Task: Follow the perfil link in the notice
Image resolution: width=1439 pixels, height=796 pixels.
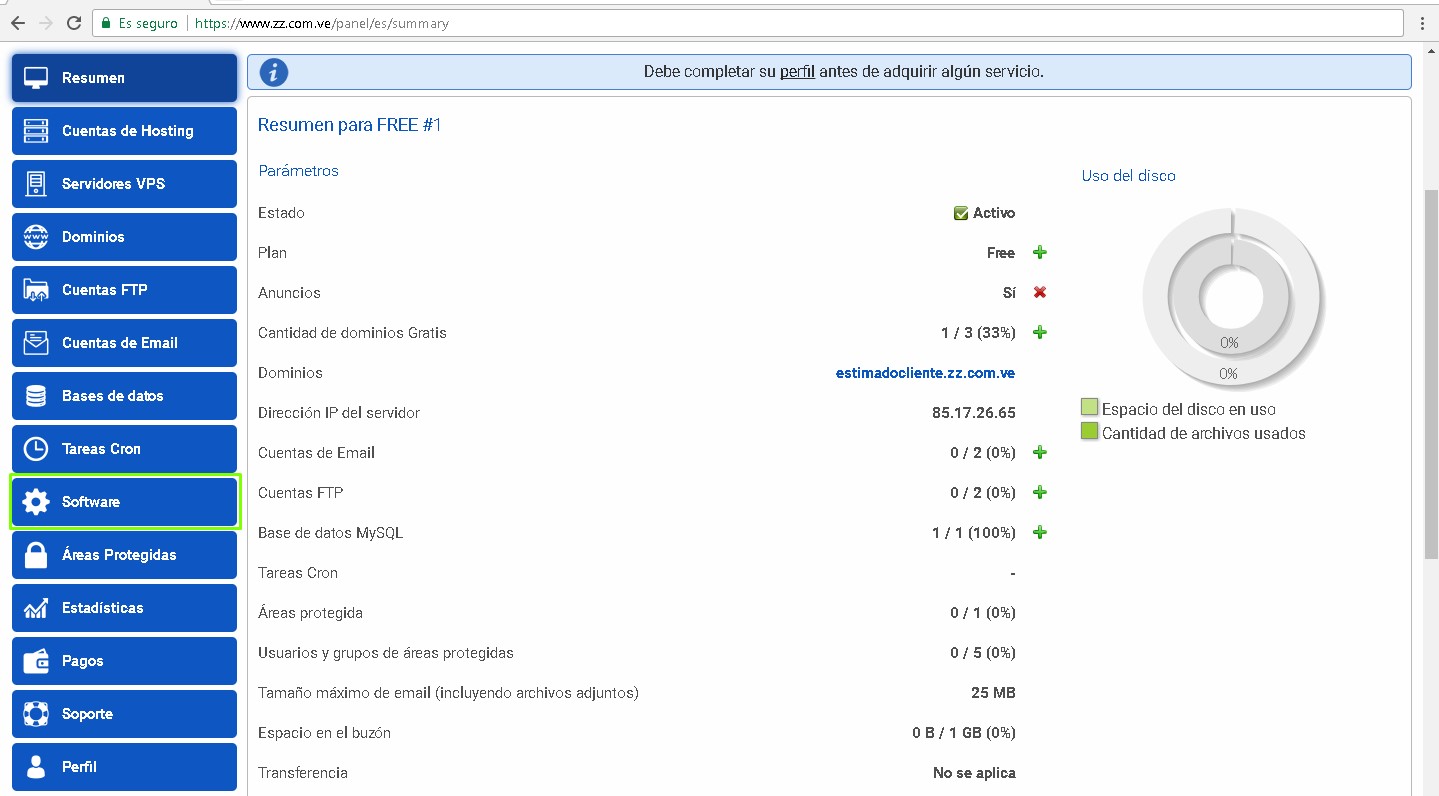Action: (x=797, y=72)
